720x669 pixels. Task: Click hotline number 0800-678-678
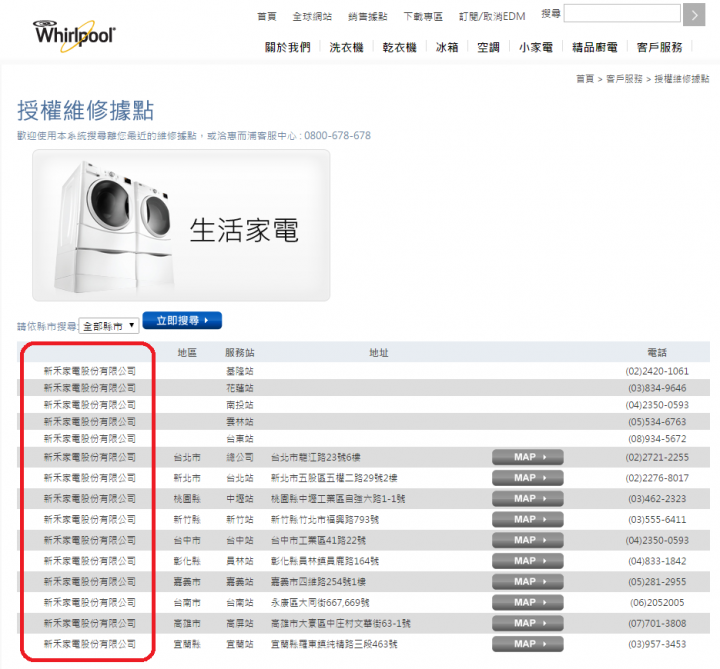tap(338, 135)
